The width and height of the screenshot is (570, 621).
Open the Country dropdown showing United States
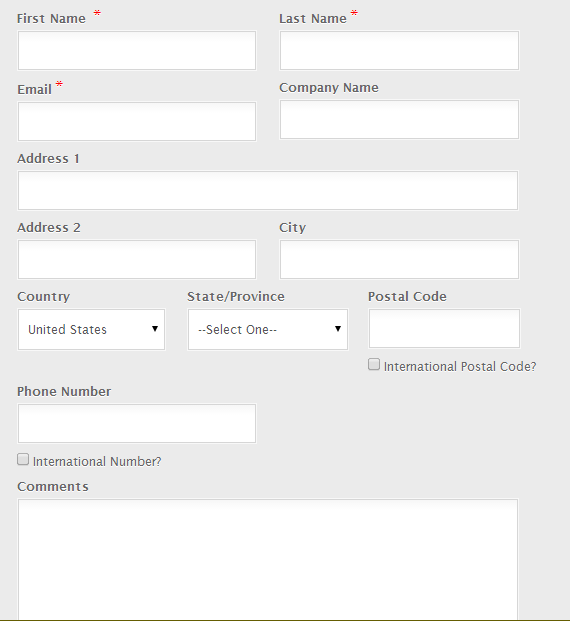coord(91,330)
